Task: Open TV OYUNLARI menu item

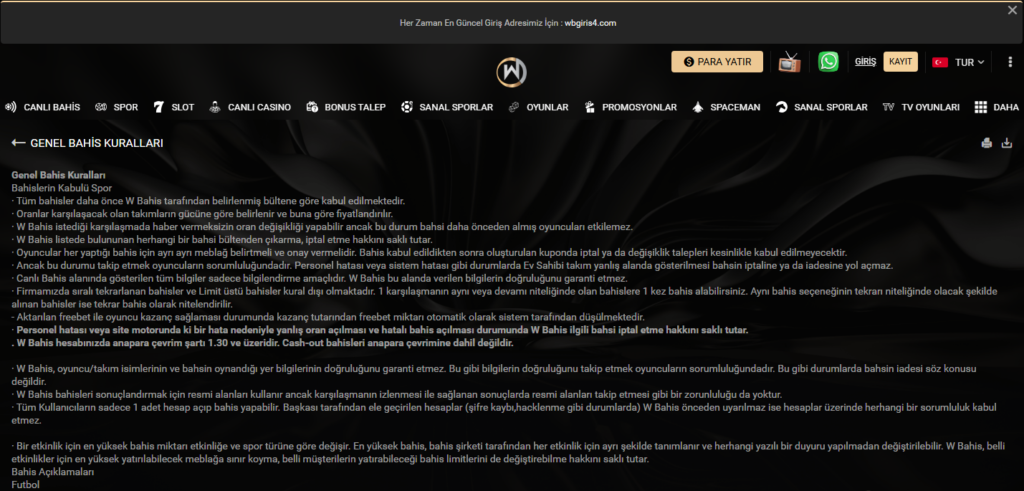Action: click(x=931, y=107)
